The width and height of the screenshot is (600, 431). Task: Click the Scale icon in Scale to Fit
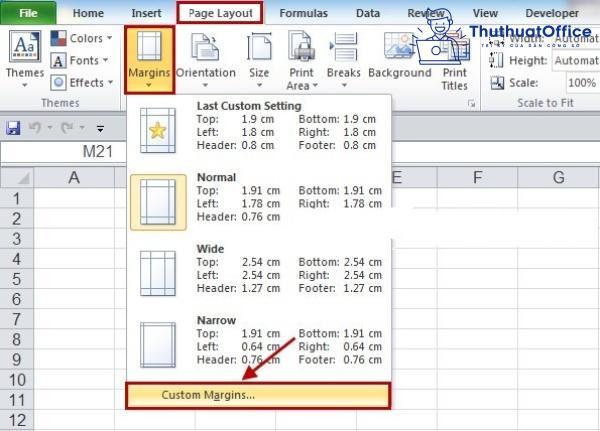tap(497, 83)
